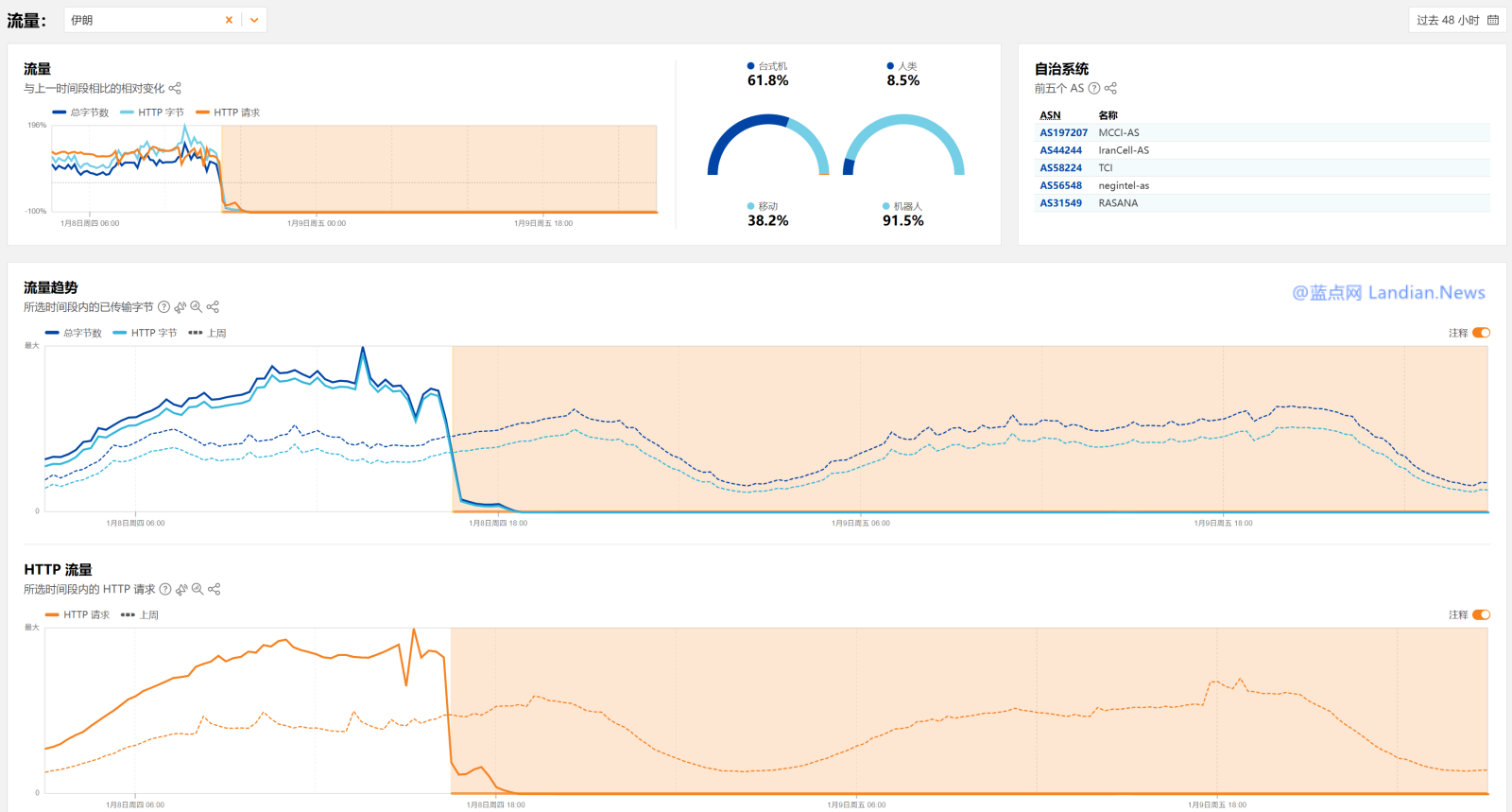Toggle 注释 switch on 流量趋势 chart
The height and width of the screenshot is (812, 1512).
coord(1481,333)
